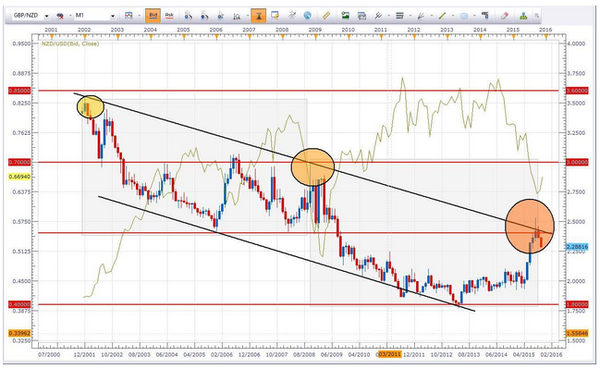Click the 0.70000 red price label
Screen dimensions: 600x369
[19, 162]
